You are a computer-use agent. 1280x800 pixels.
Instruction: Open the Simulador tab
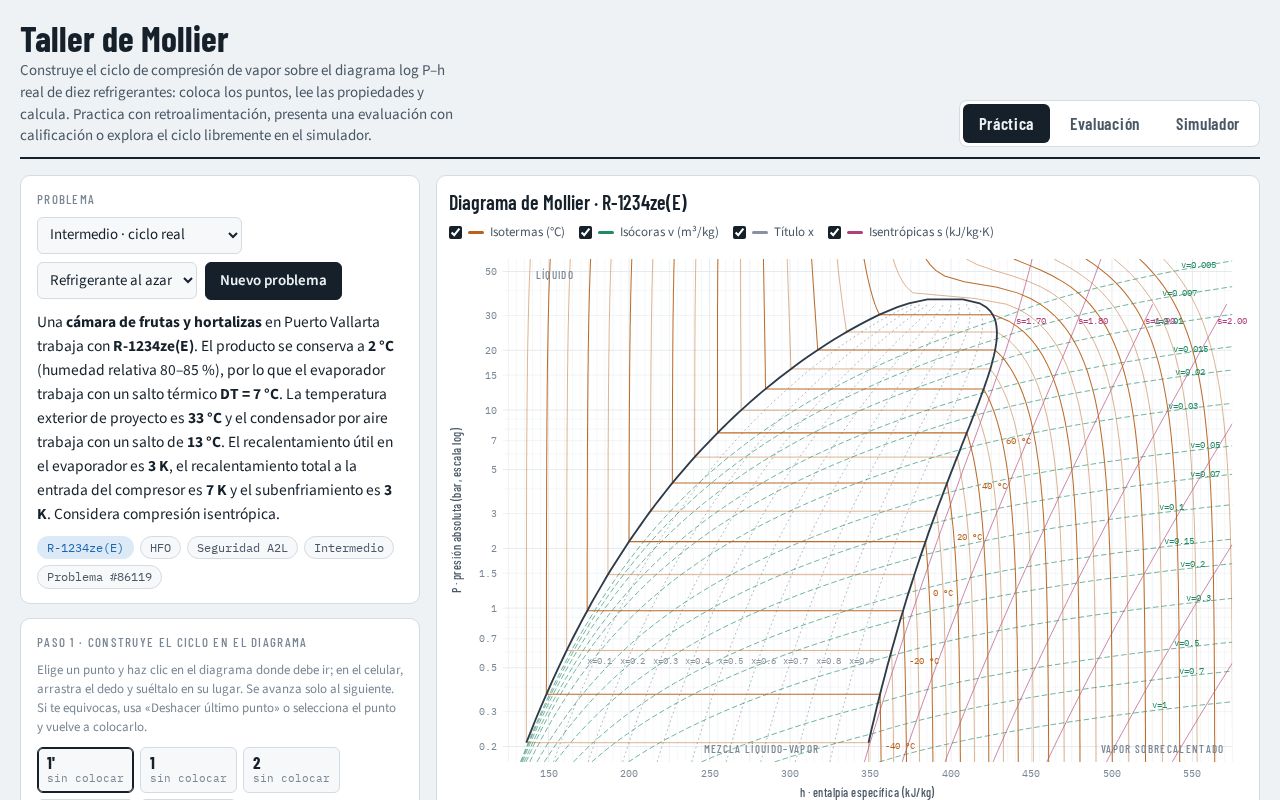coord(1207,124)
